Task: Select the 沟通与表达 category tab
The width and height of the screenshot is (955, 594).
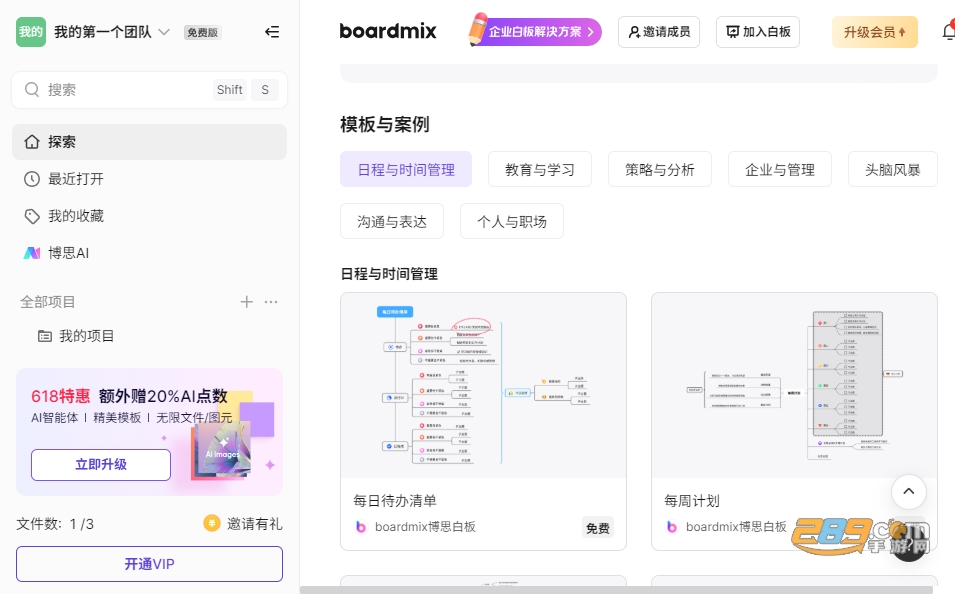Action: [392, 221]
